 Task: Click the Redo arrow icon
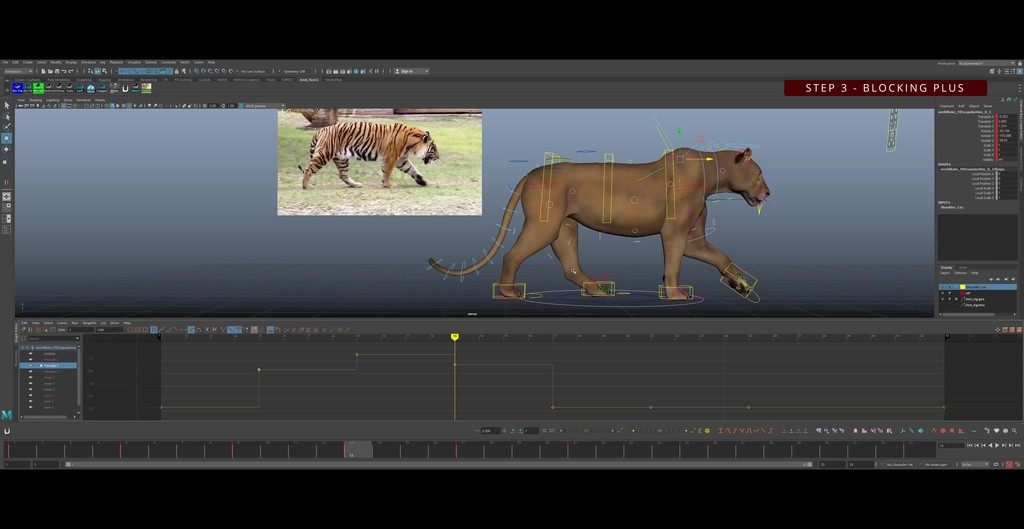pyautogui.click(x=71, y=71)
